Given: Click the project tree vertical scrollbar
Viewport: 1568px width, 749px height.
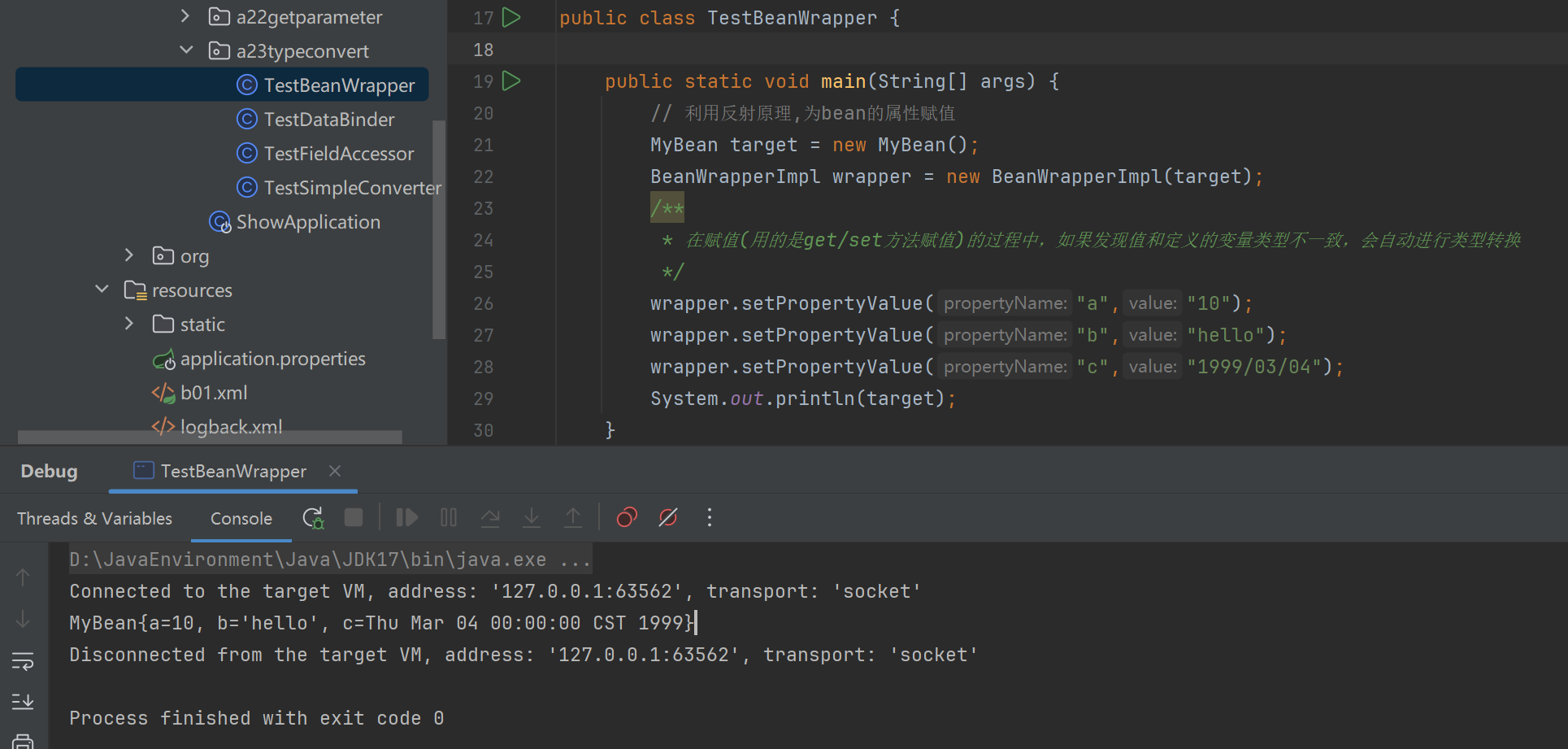Looking at the screenshot, I should (x=439, y=229).
